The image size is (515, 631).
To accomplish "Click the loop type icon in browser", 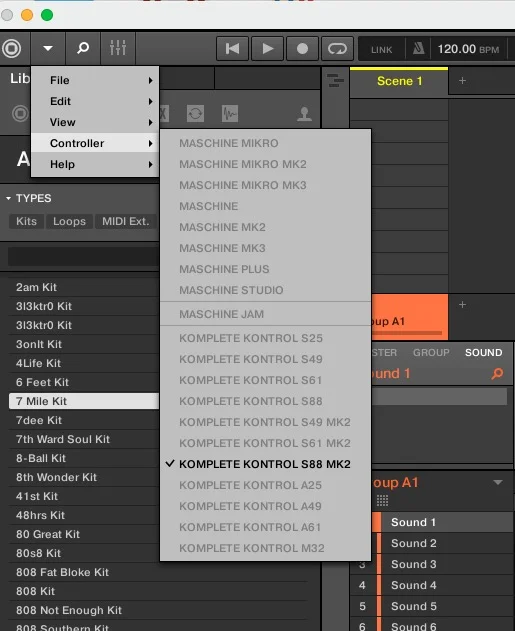I will 195,113.
